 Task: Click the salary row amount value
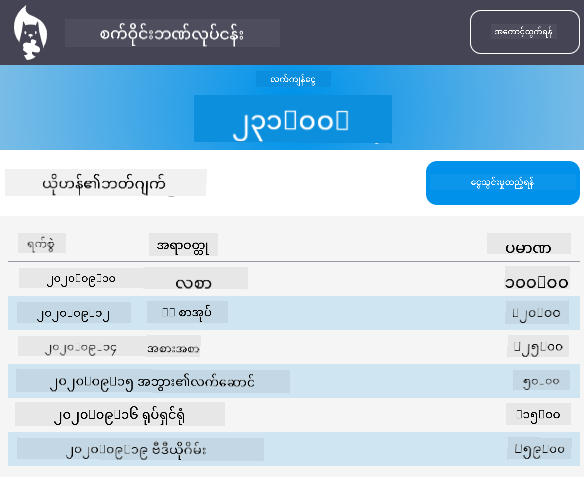[x=537, y=278]
